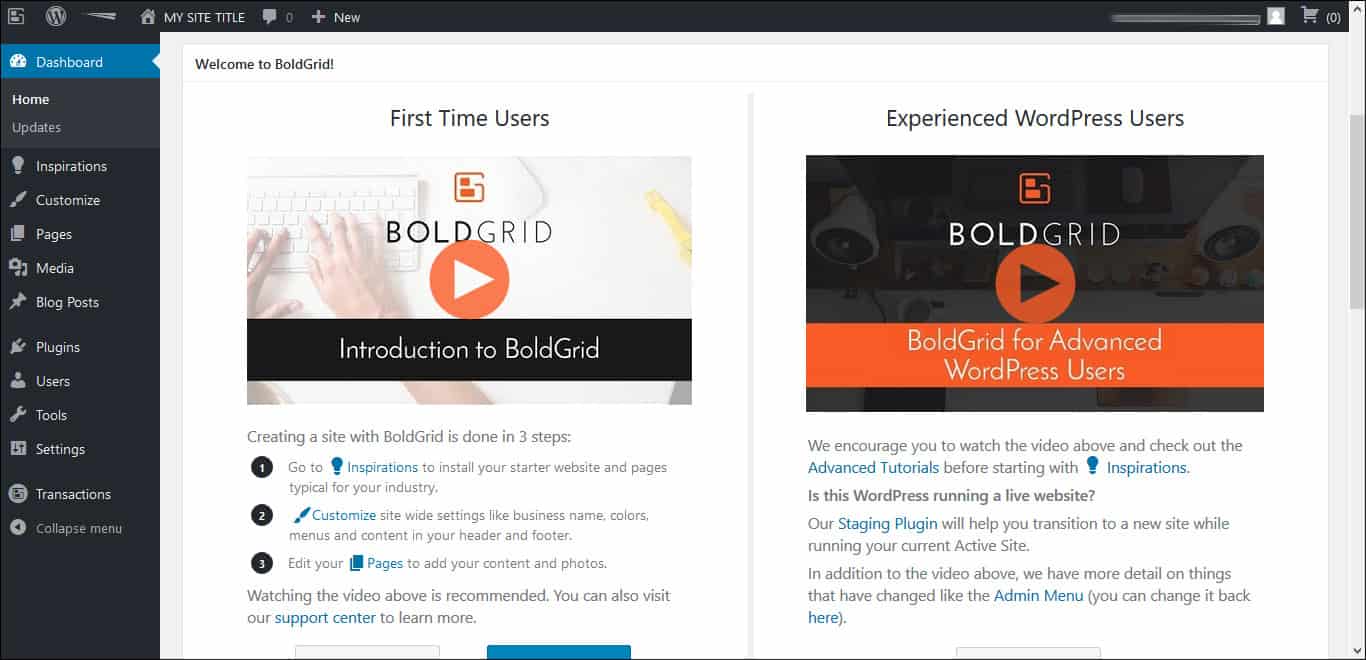Click the Settings icon in sidebar
The width and height of the screenshot is (1366, 660).
[x=18, y=449]
